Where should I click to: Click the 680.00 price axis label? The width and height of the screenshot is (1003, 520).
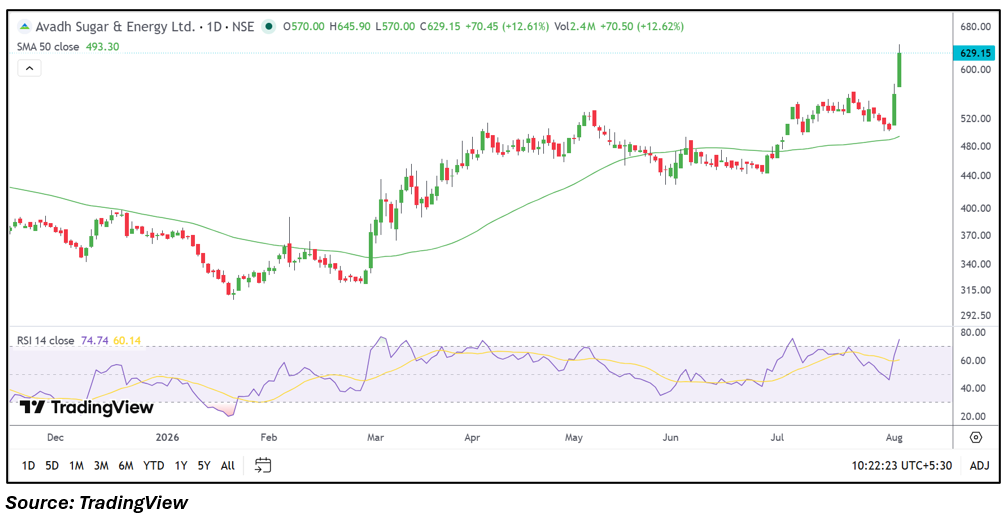coord(975,27)
